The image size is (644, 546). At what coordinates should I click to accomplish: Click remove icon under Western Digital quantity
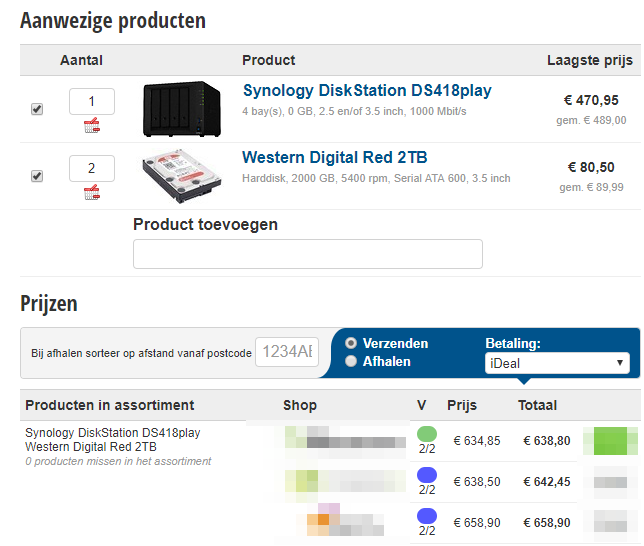click(x=92, y=192)
